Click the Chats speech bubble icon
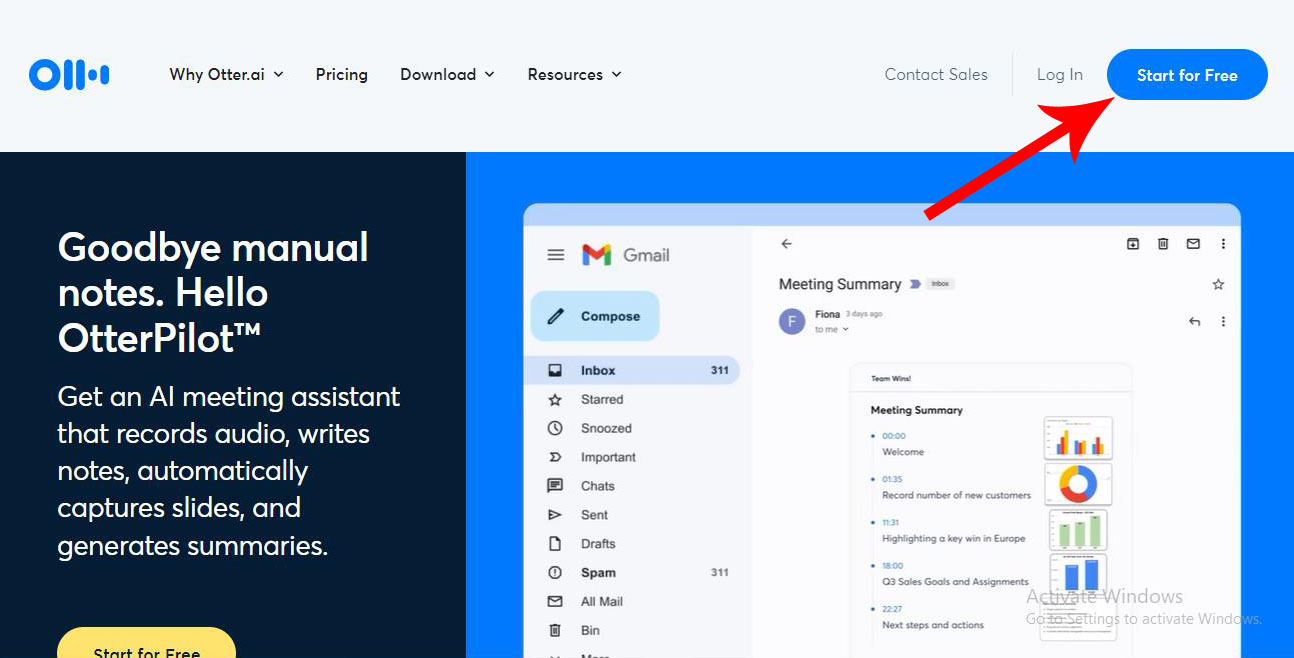The height and width of the screenshot is (658, 1294). coord(555,486)
